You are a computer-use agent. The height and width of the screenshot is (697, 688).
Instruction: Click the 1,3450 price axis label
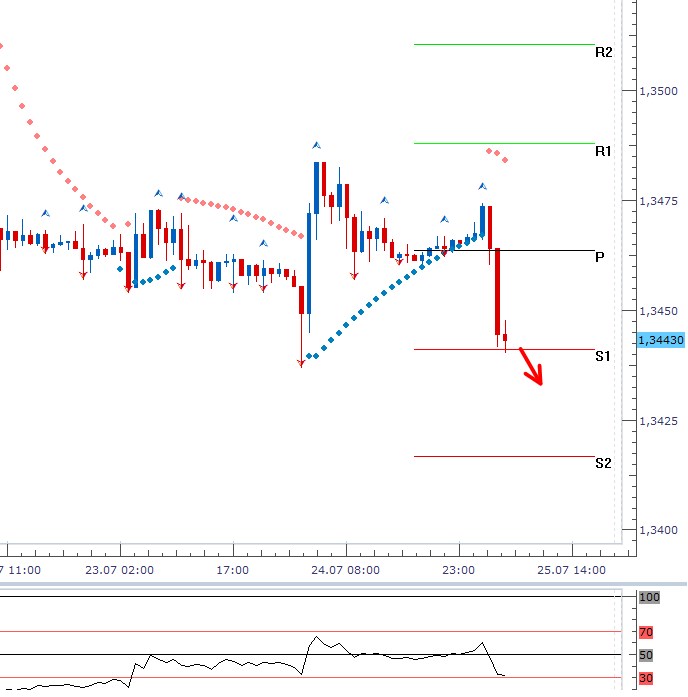coord(658,311)
